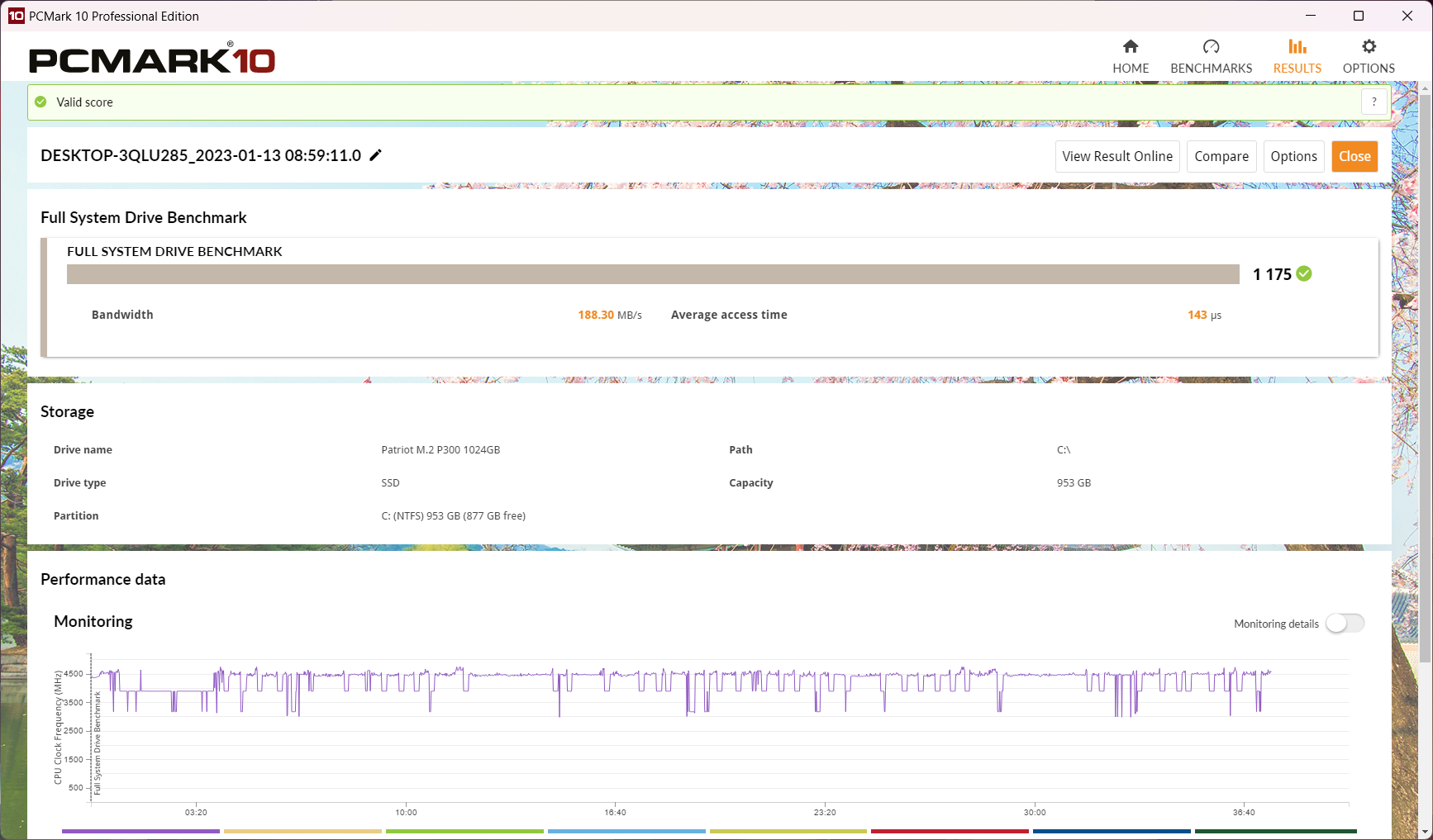Screen dimensions: 1433x840
Task: Click the score value 1 175
Action: pyautogui.click(x=1272, y=274)
